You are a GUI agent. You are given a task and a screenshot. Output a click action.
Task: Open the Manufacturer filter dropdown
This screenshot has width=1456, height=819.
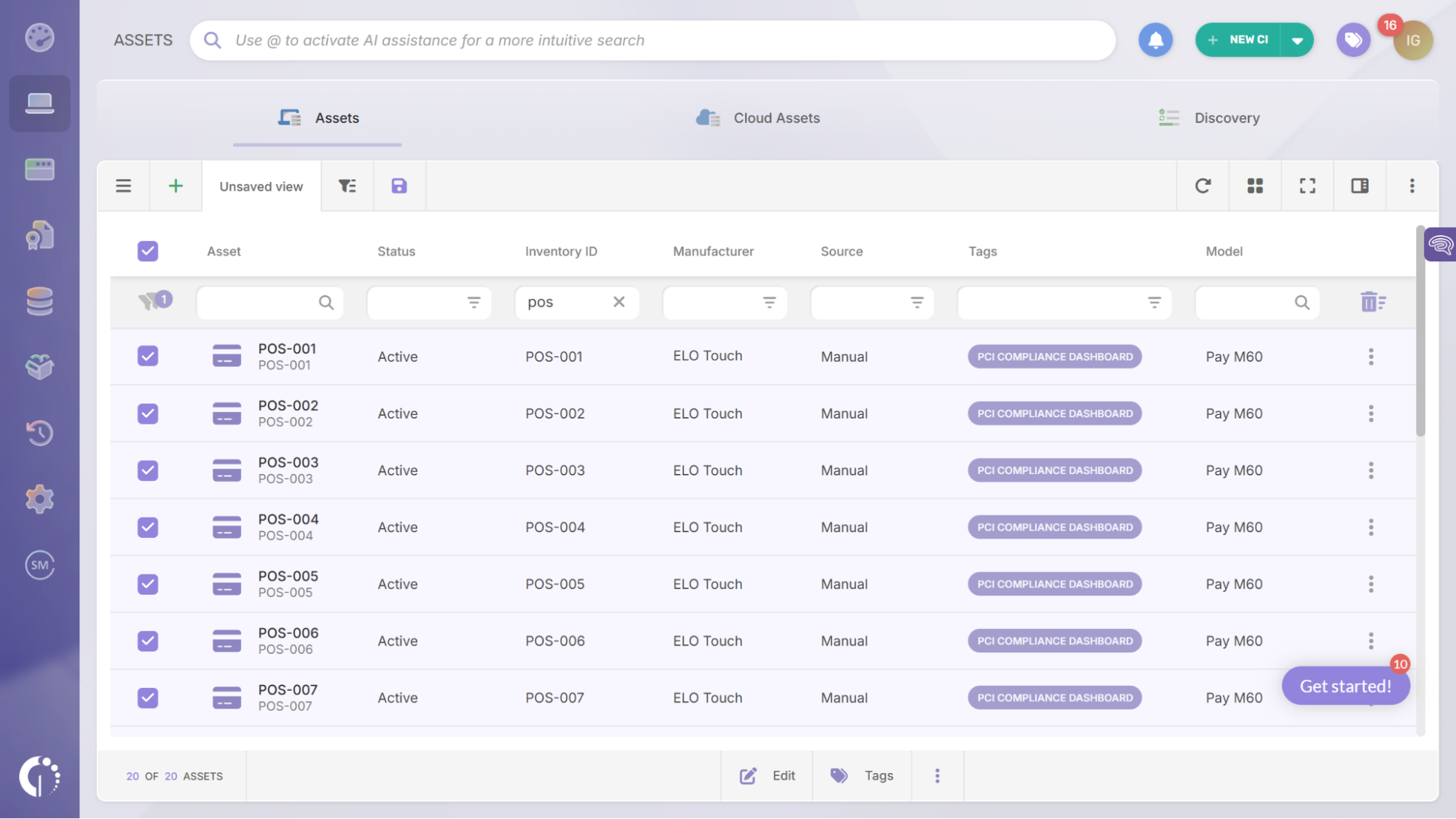770,302
